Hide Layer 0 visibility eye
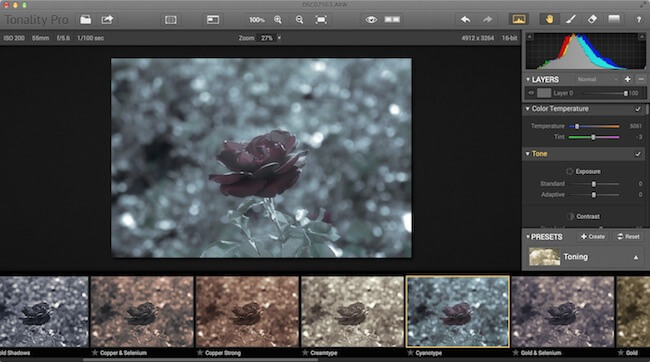Screen dimensions: 650x362 tap(531, 93)
